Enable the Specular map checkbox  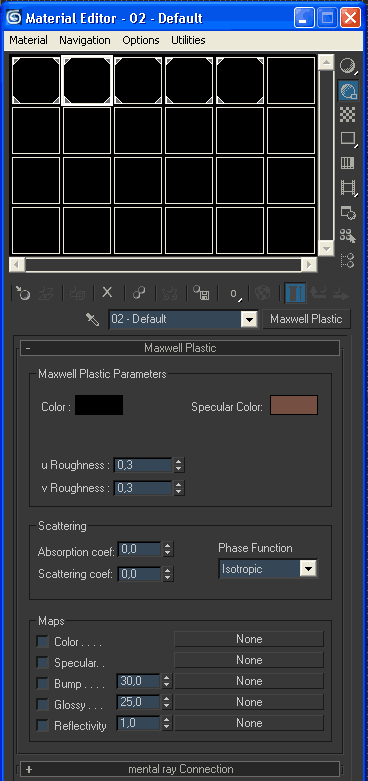click(x=42, y=663)
